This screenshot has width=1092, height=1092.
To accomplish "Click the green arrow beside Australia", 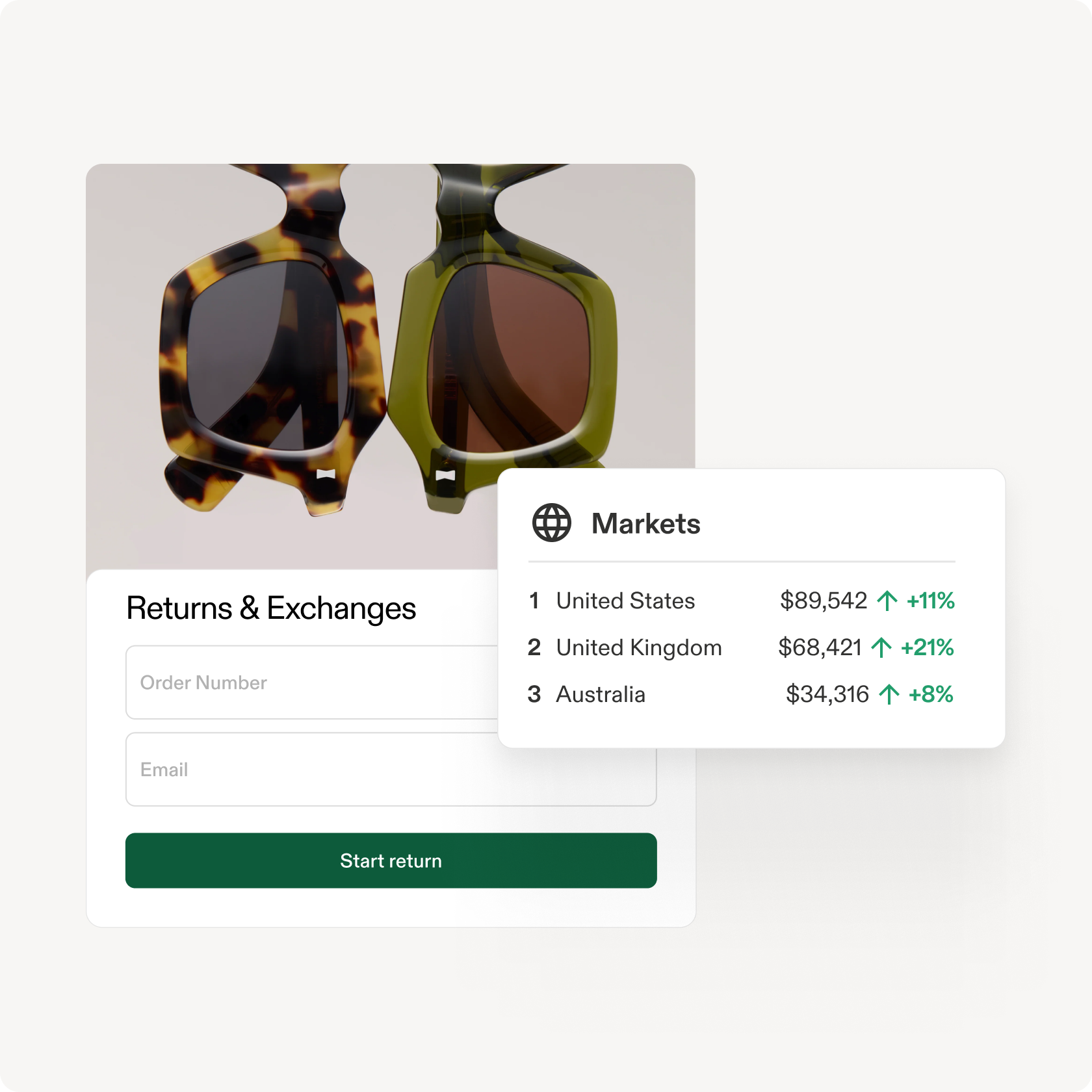I will pyautogui.click(x=889, y=694).
